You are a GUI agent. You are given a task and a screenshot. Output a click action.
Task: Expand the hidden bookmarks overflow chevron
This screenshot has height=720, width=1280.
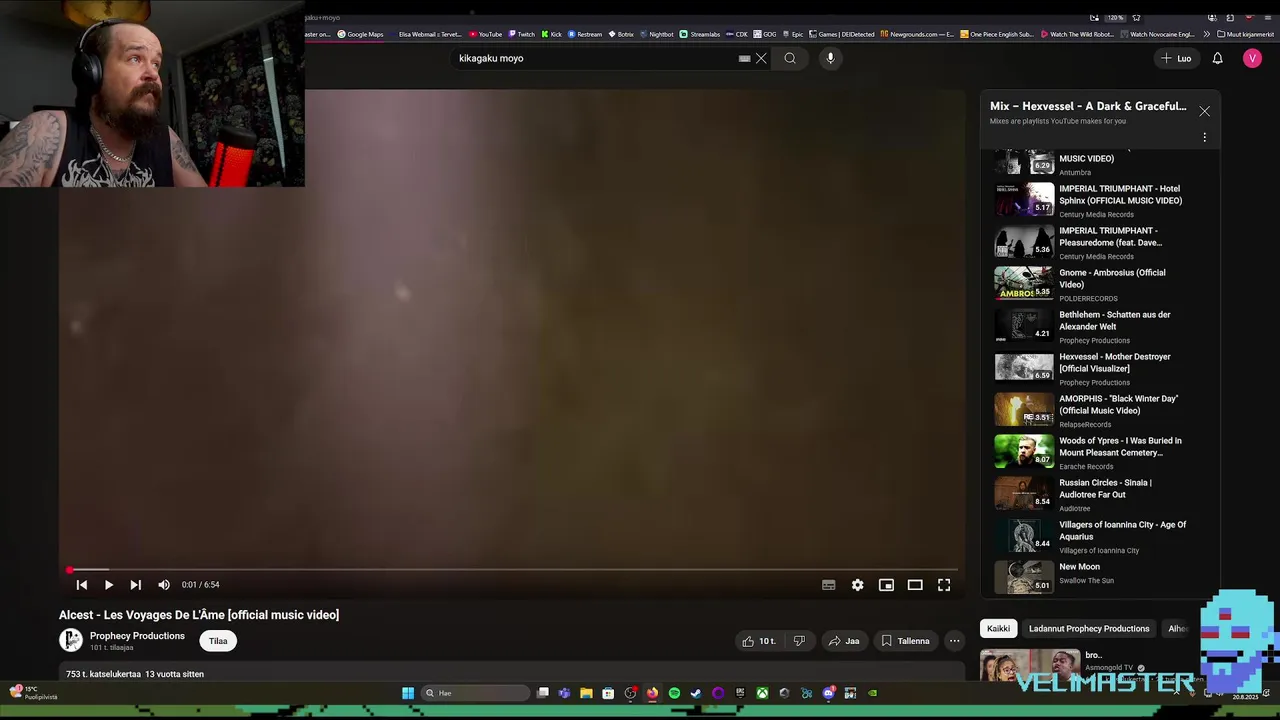(x=1205, y=34)
